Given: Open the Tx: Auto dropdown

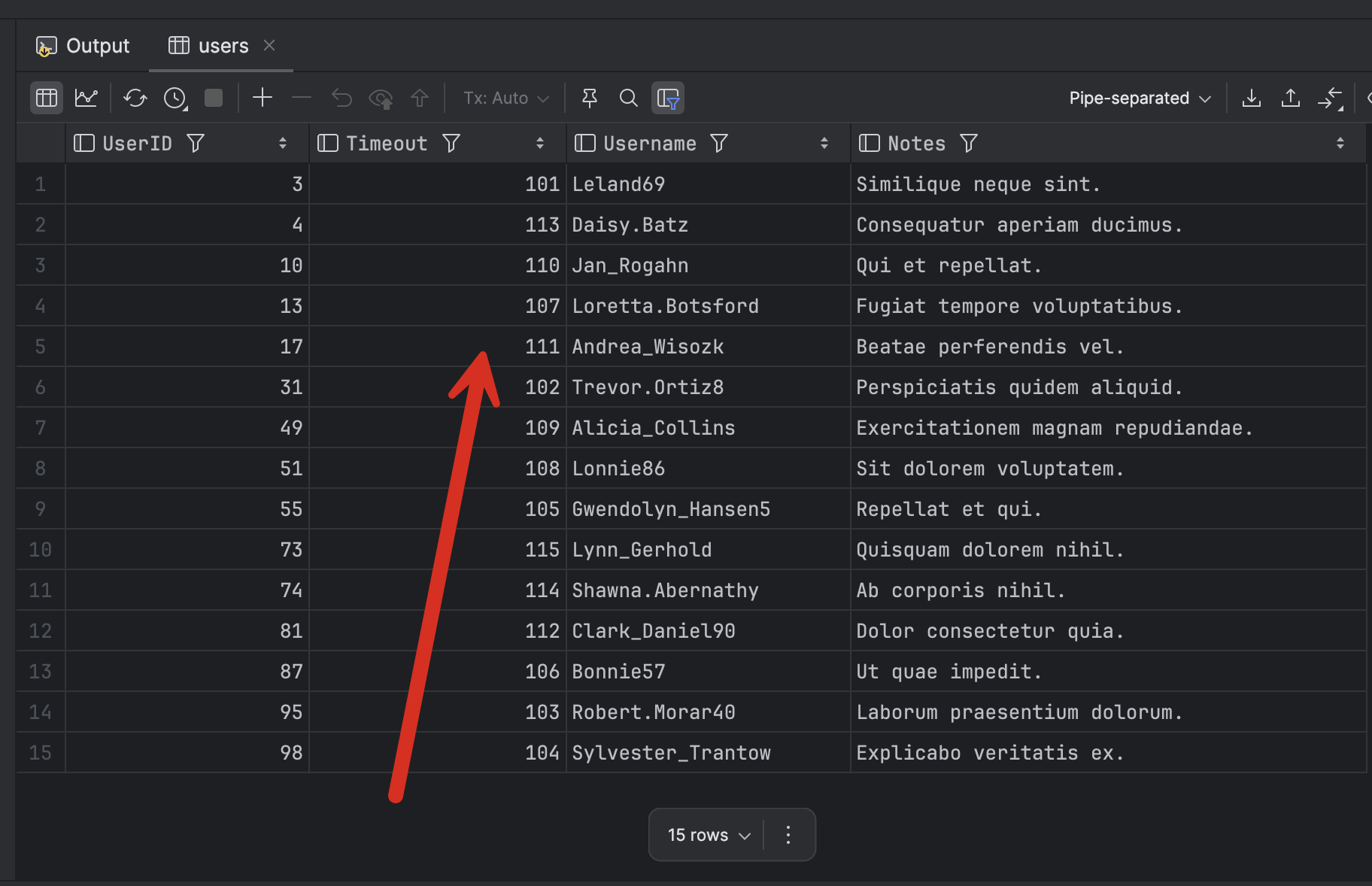Looking at the screenshot, I should click(x=505, y=98).
